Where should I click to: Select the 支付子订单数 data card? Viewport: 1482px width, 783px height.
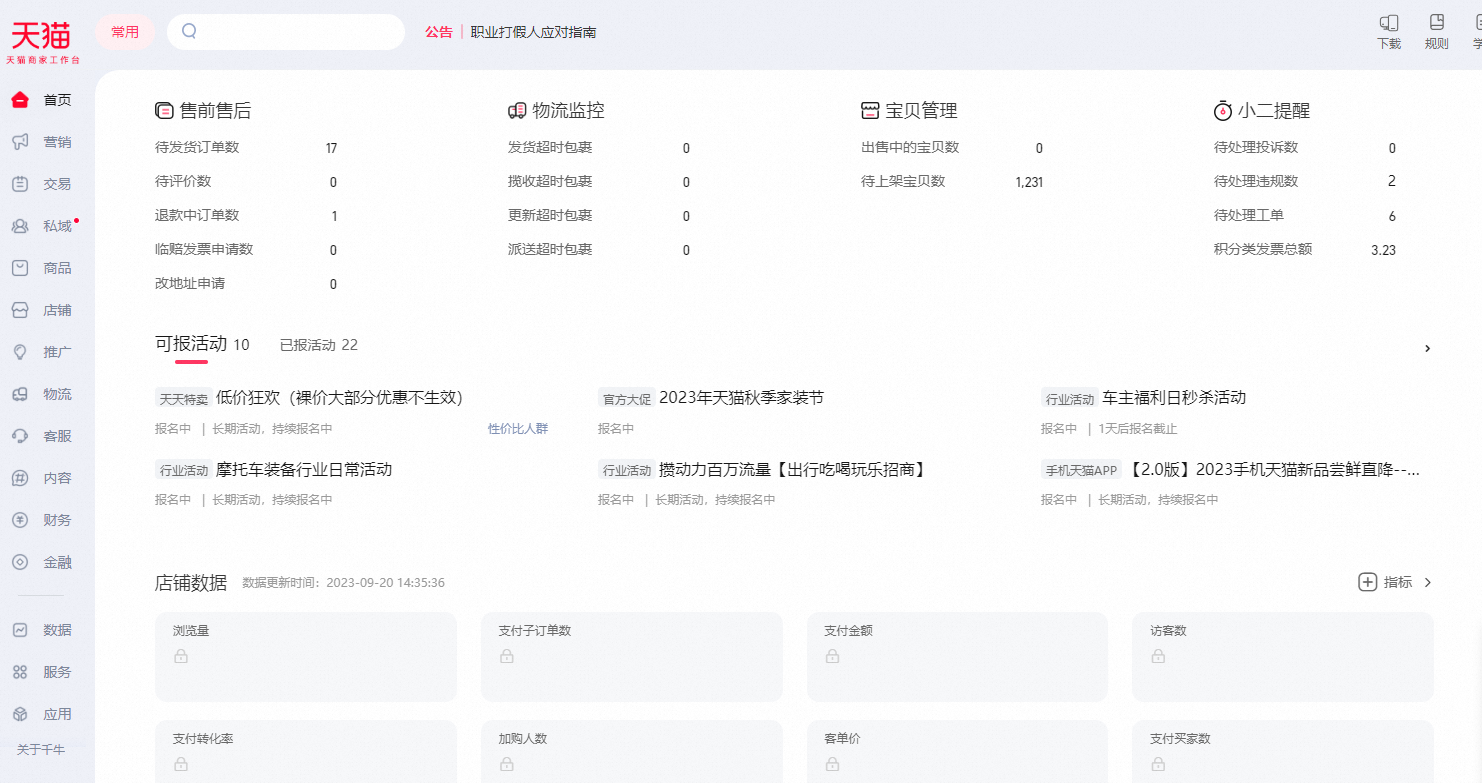(632, 657)
